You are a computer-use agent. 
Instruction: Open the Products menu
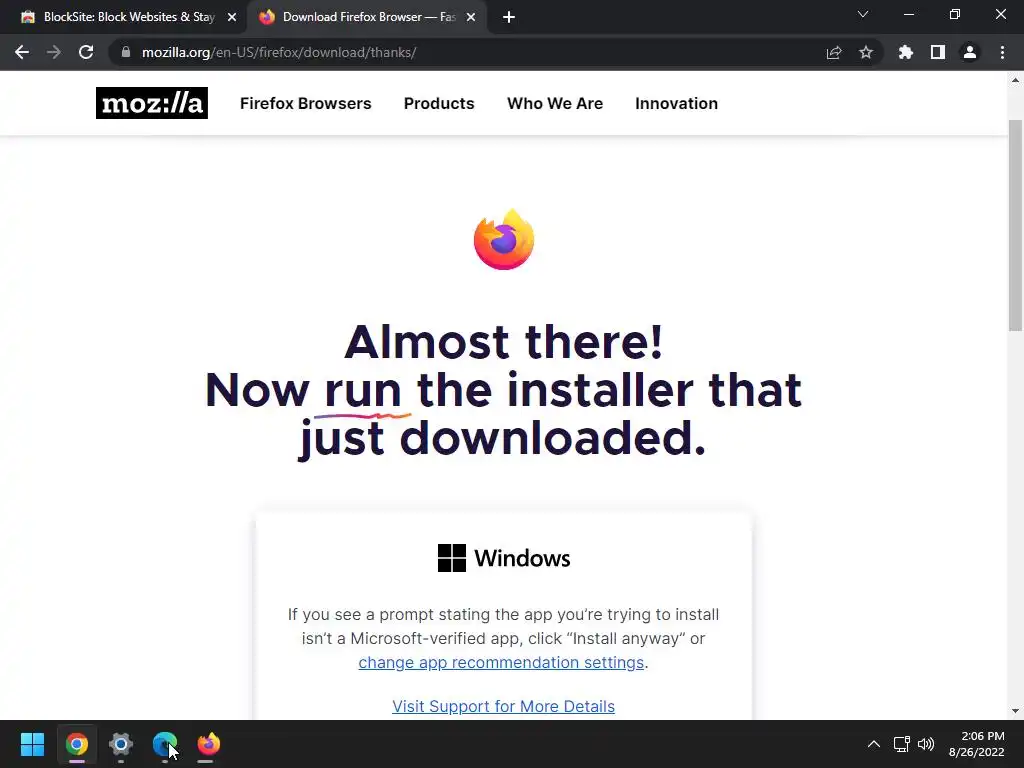point(439,103)
